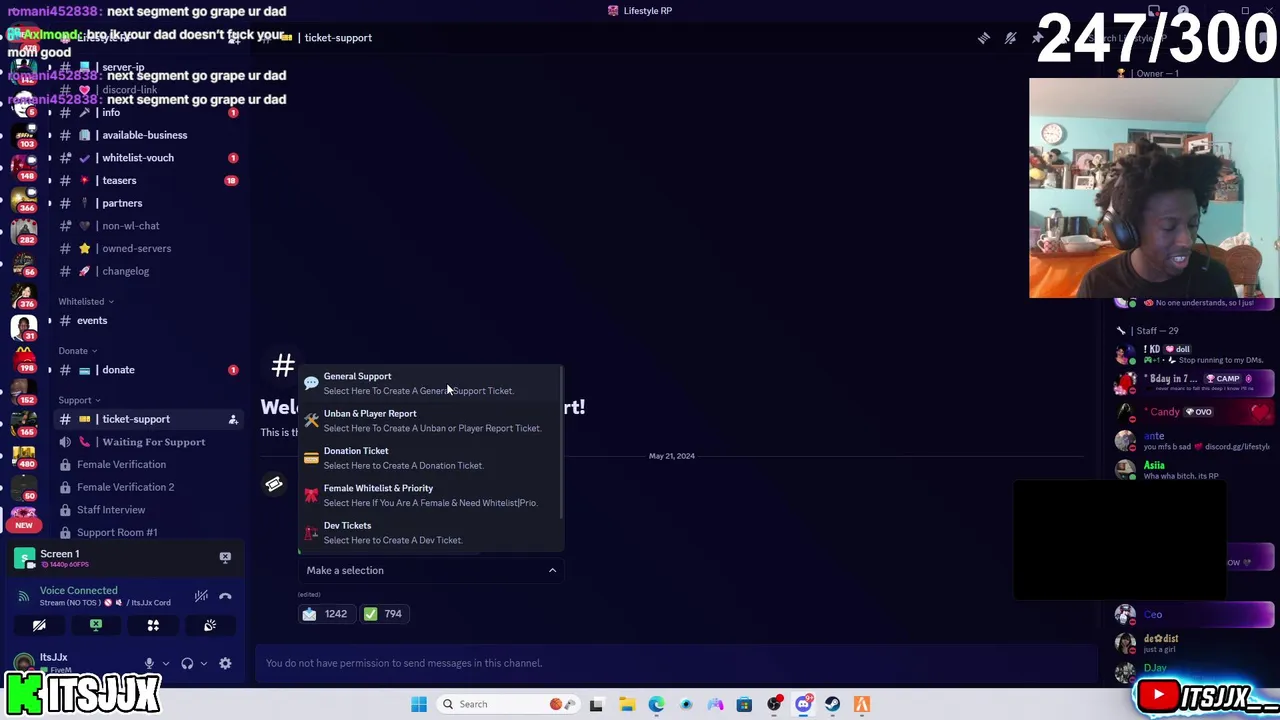
Task: Collapse the Donate category
Action: 77,351
